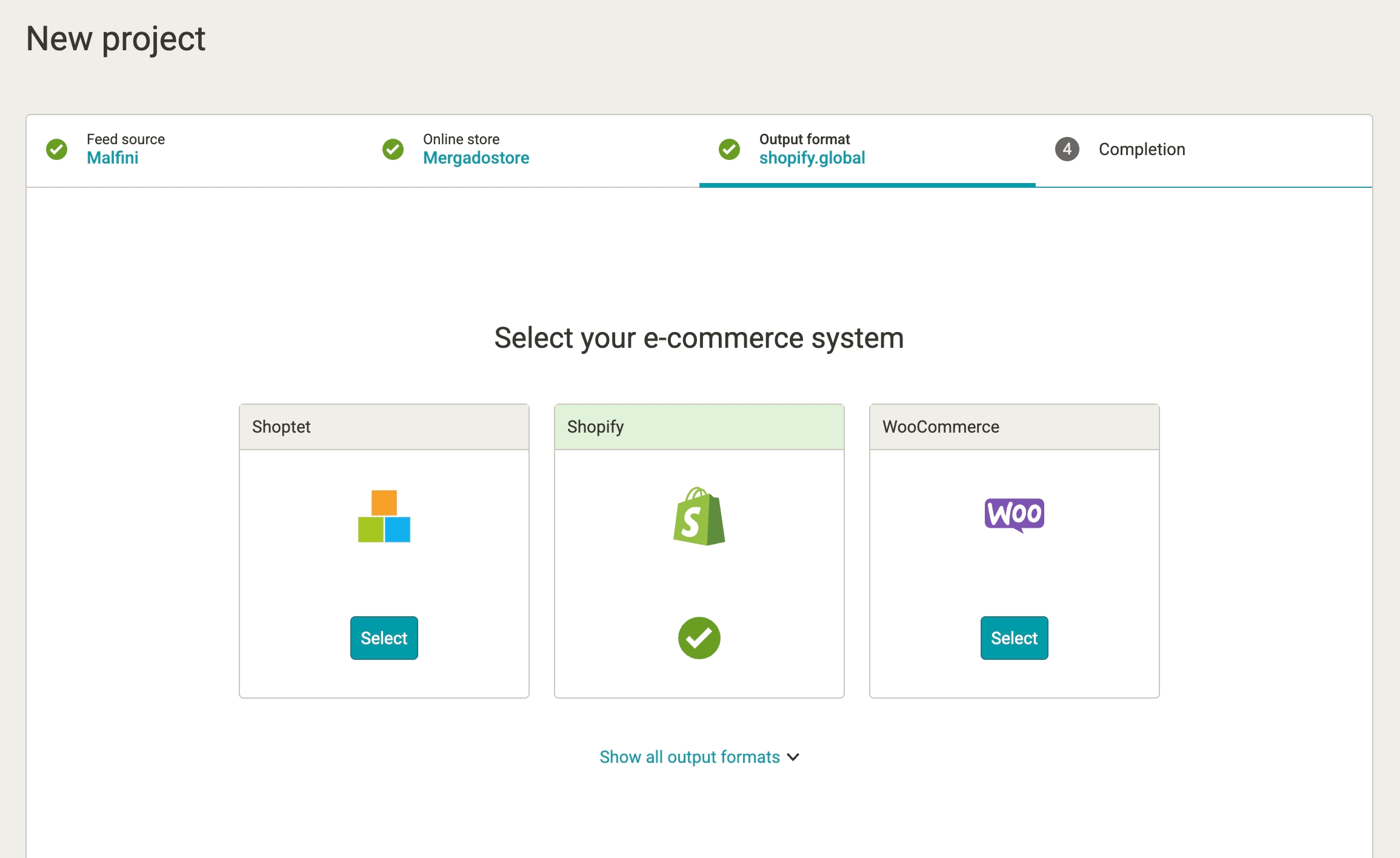
Task: Click the Output format green checkmark icon
Action: (730, 149)
